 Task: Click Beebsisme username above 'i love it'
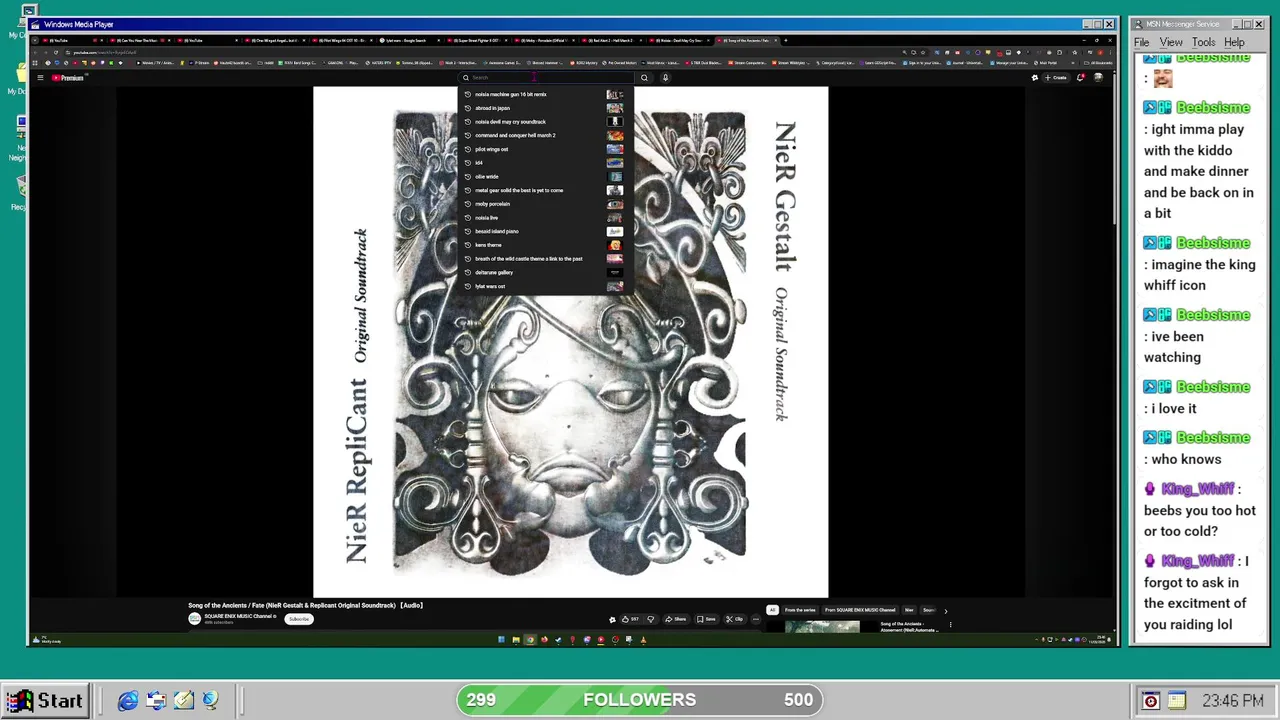coord(1213,387)
